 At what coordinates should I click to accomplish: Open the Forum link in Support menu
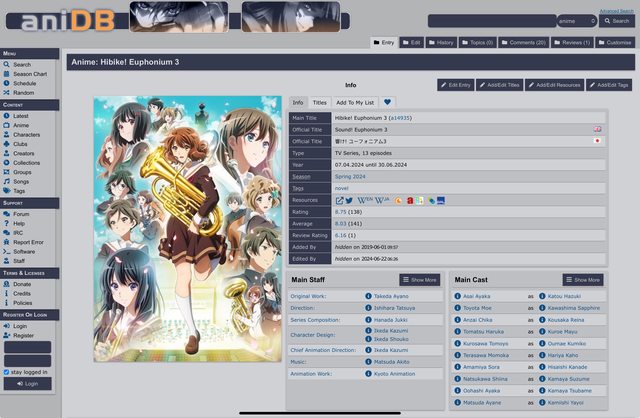21,214
